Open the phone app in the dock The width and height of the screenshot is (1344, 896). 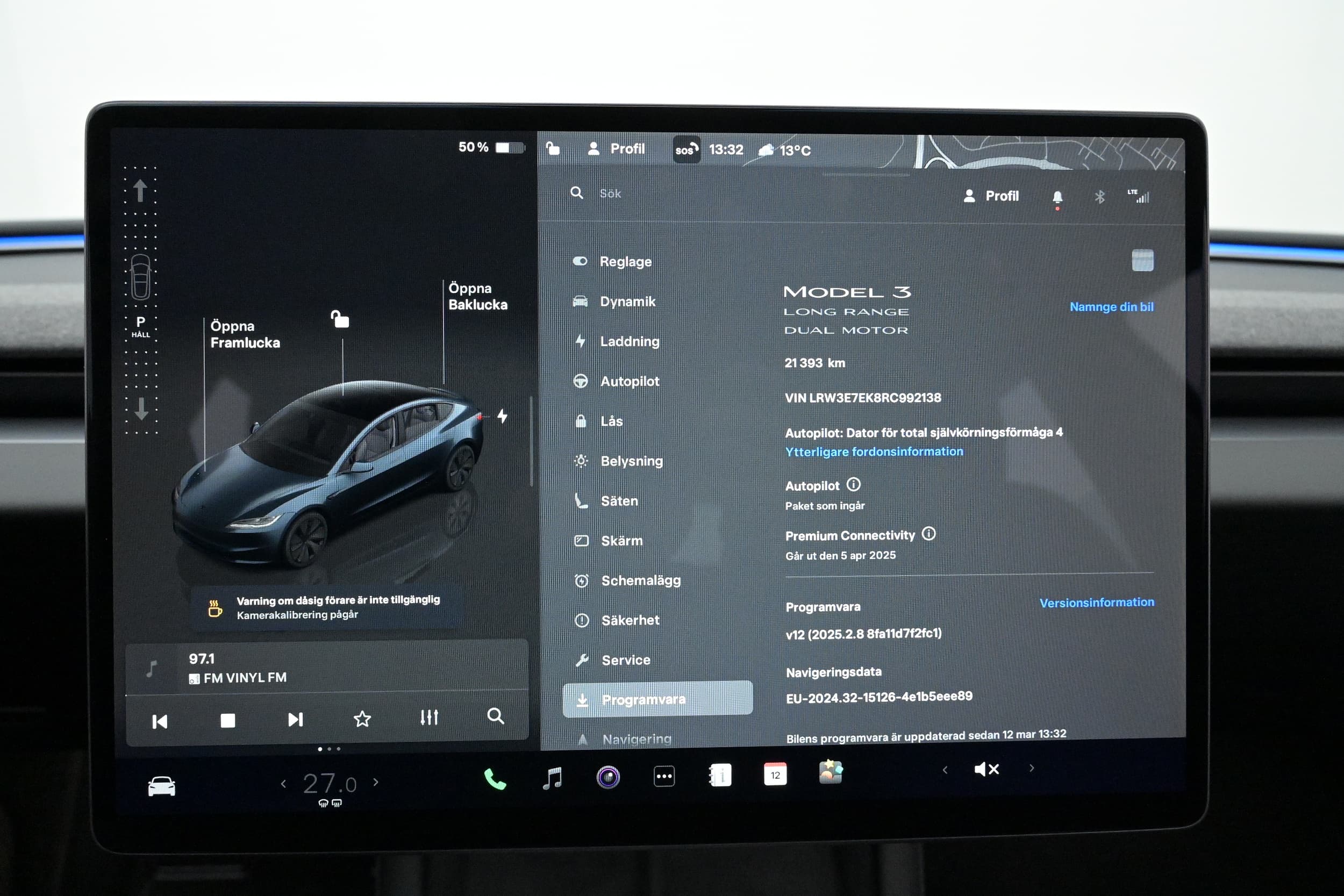pos(495,779)
